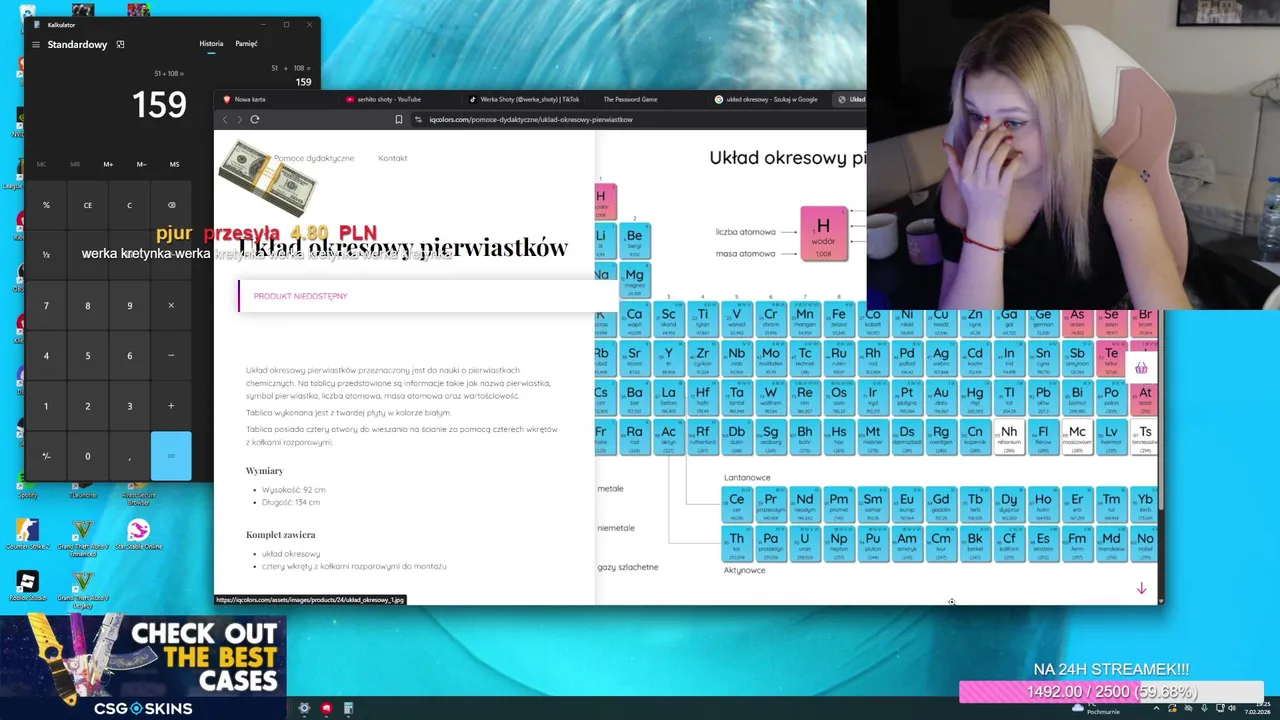Click the CE clear entry key
1280x720 pixels.
pyautogui.click(x=87, y=205)
